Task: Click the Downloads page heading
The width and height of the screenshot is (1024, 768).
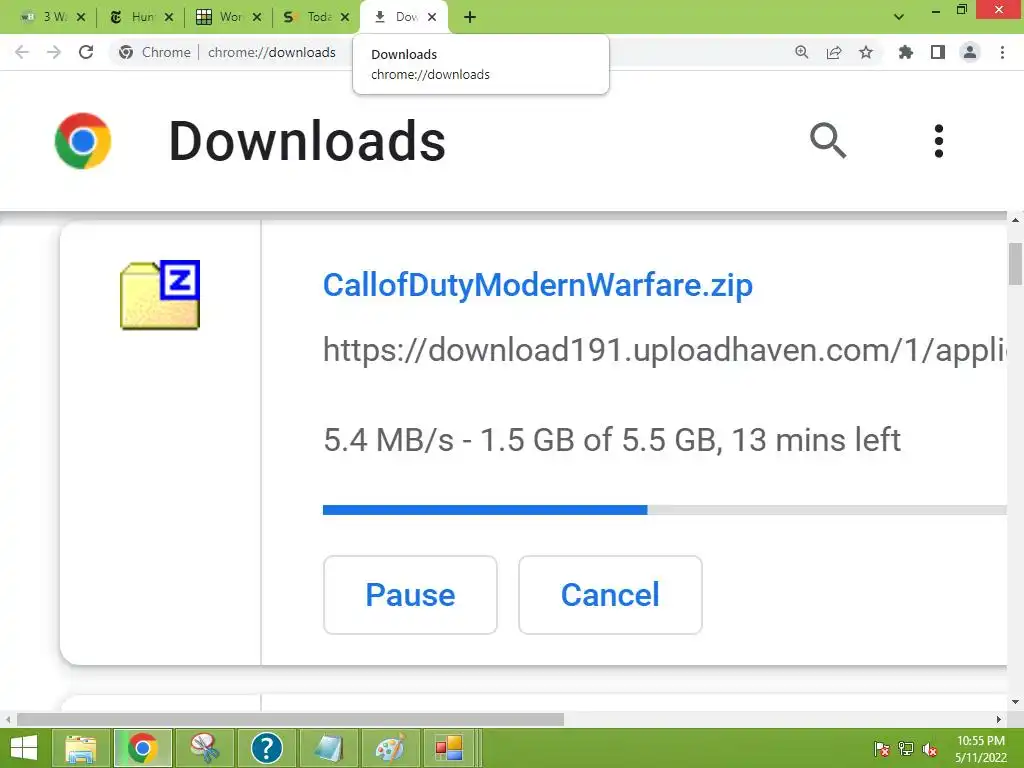Action: coord(307,141)
